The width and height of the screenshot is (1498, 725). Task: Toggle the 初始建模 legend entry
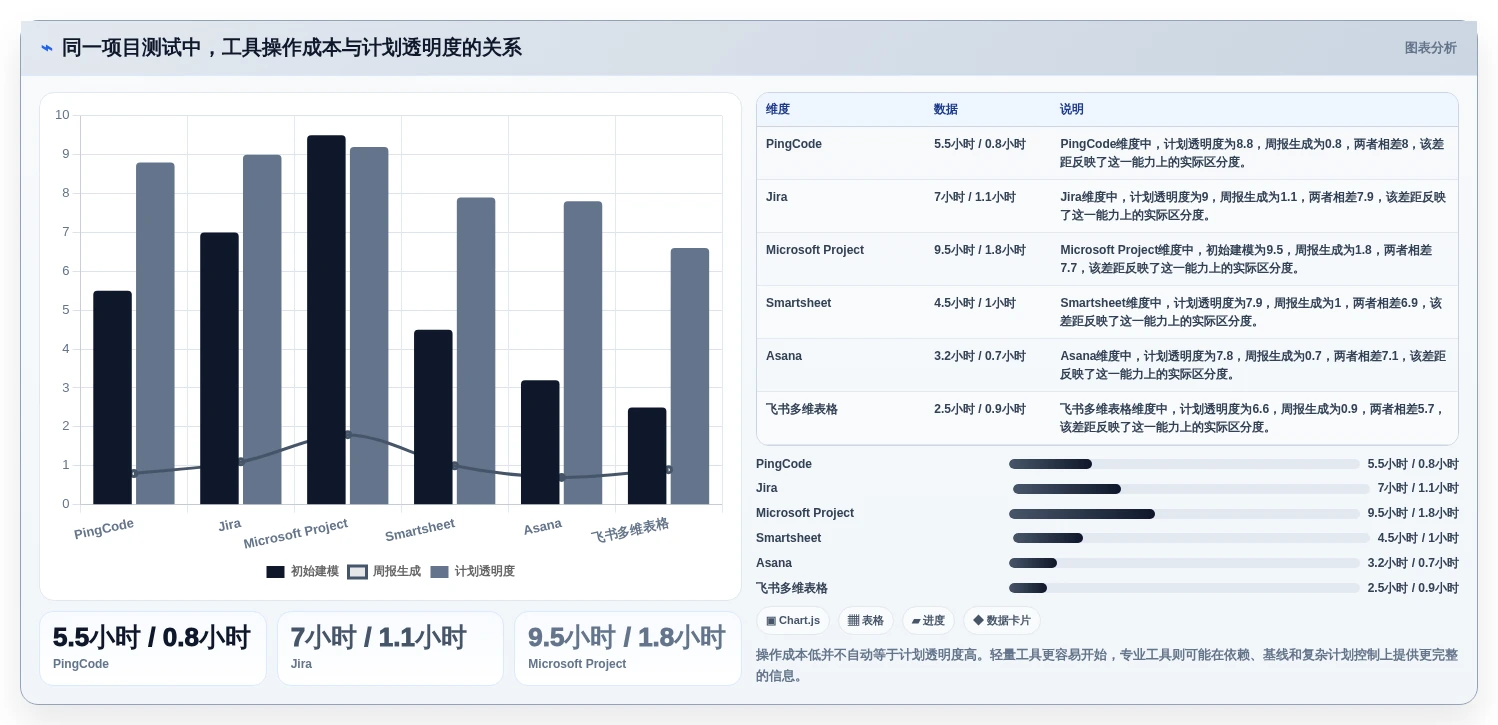click(302, 572)
